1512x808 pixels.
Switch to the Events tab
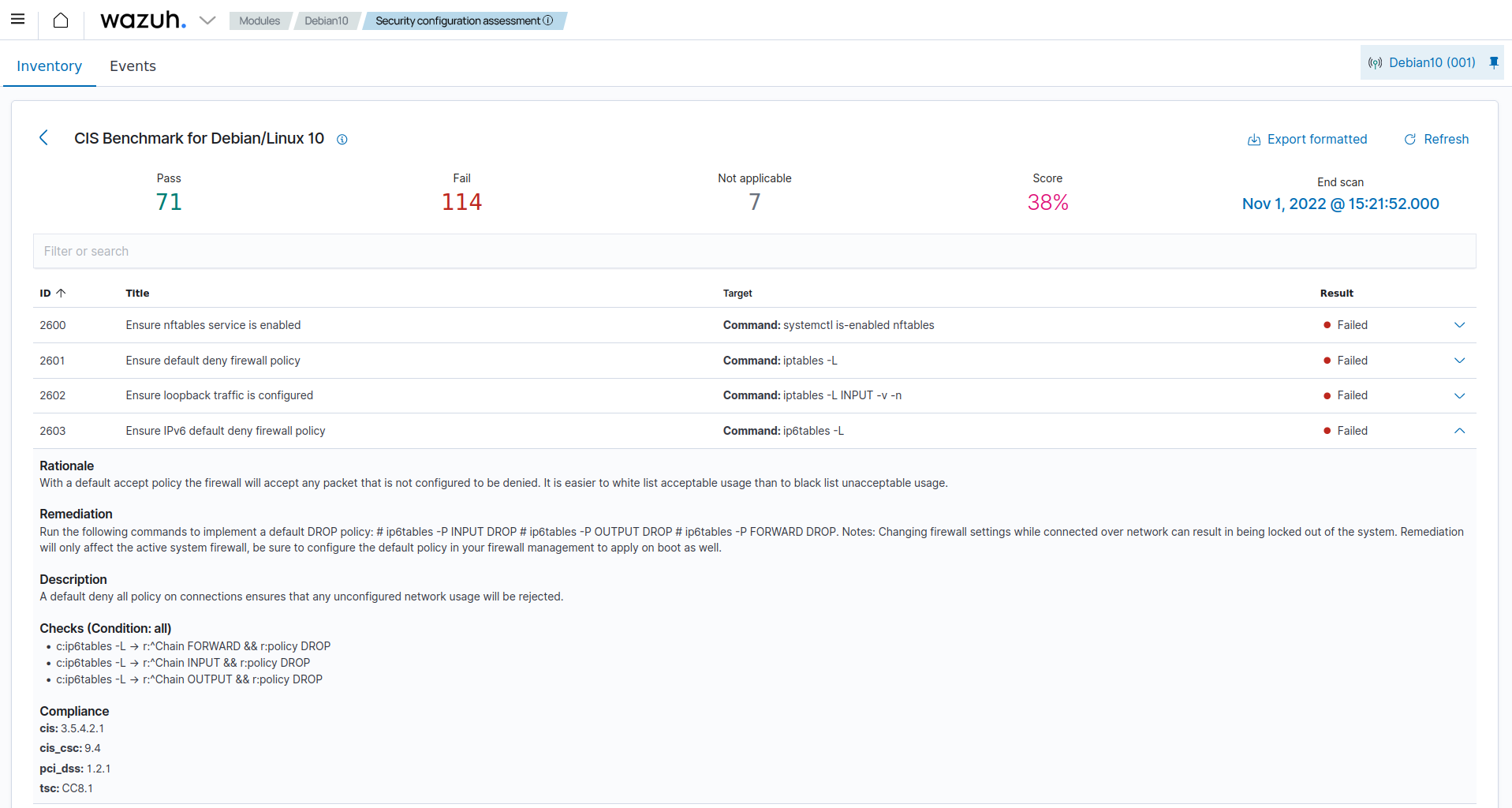click(x=133, y=66)
